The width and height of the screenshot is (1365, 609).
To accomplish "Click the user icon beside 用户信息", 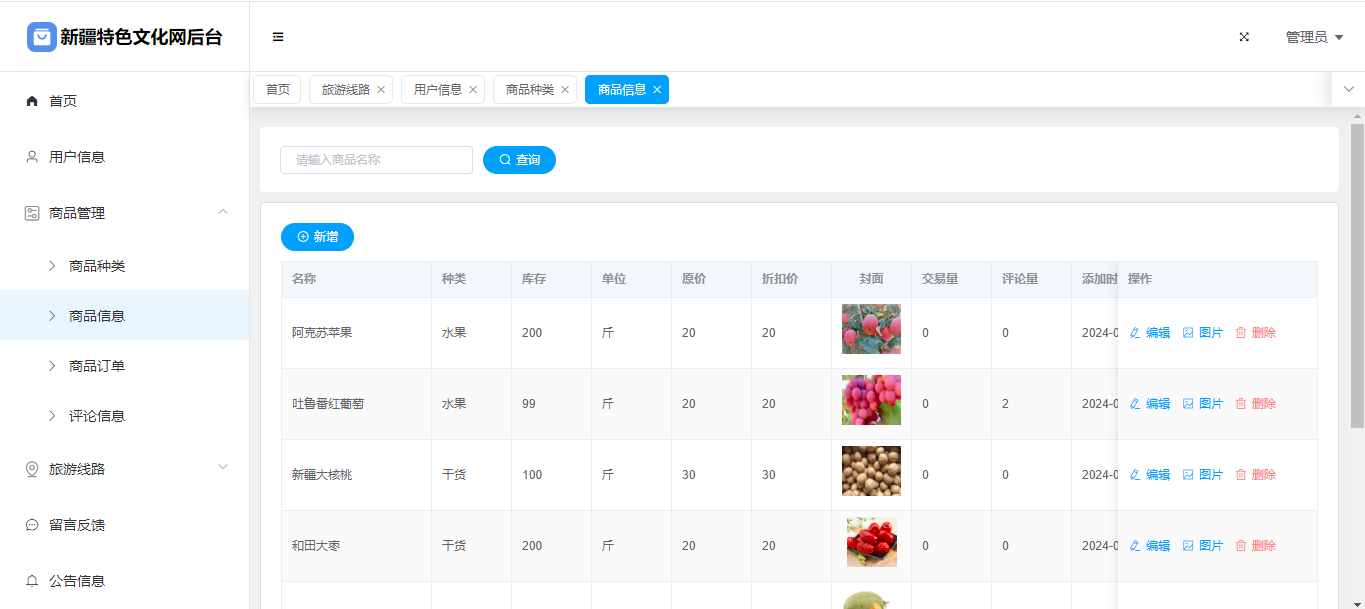I will click(32, 157).
